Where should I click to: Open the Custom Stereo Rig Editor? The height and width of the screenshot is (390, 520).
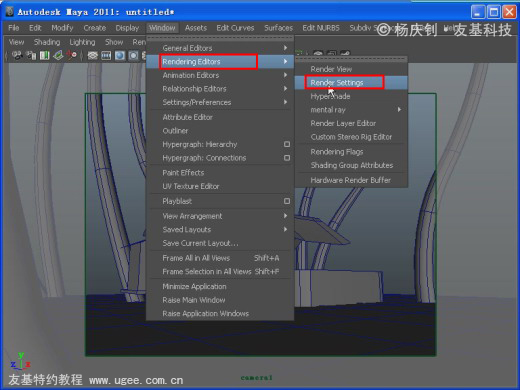[x=351, y=137]
